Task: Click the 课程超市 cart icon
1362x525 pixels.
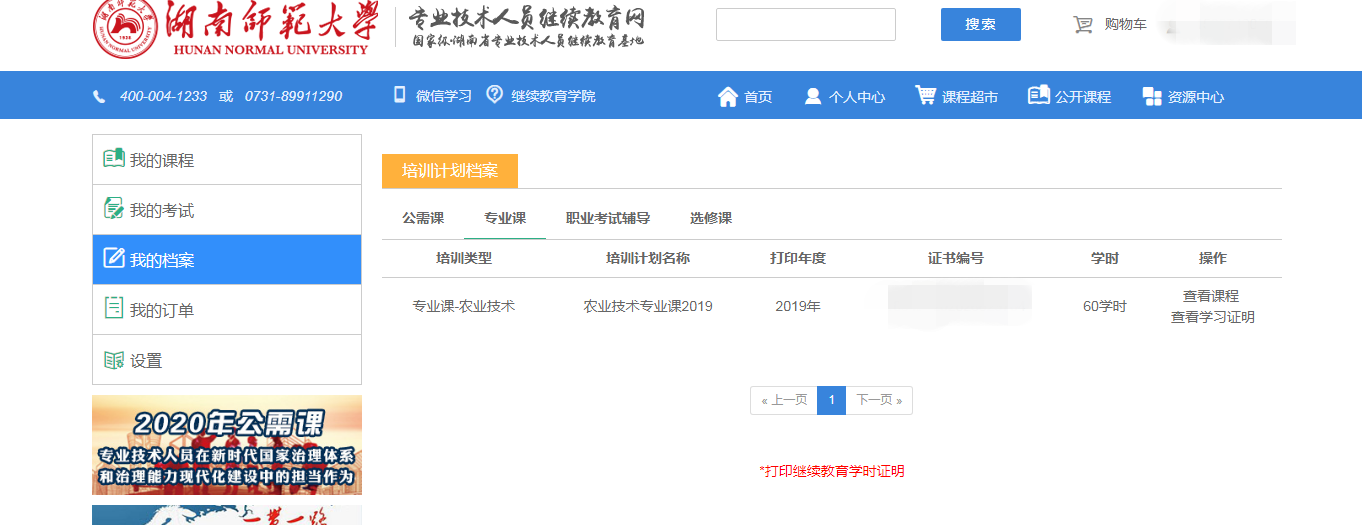Action: tap(925, 96)
